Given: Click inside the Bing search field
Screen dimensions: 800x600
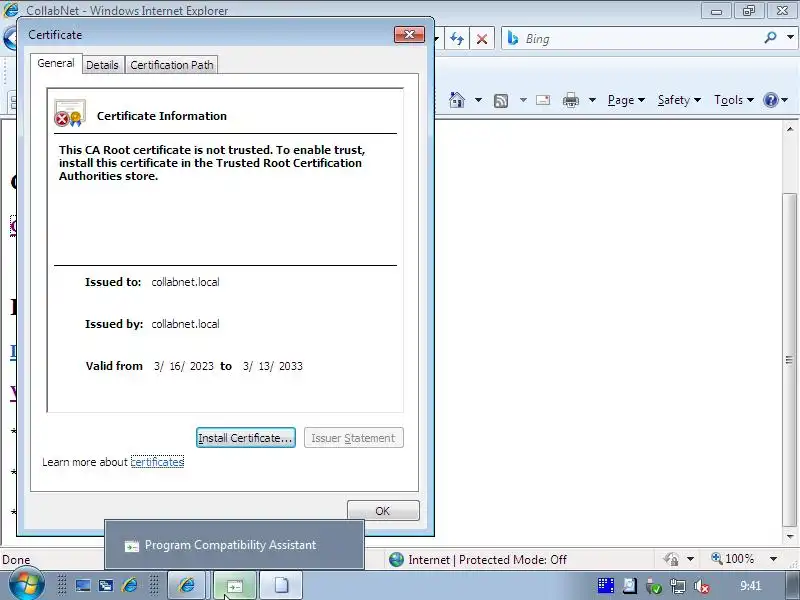Looking at the screenshot, I should click(638, 39).
